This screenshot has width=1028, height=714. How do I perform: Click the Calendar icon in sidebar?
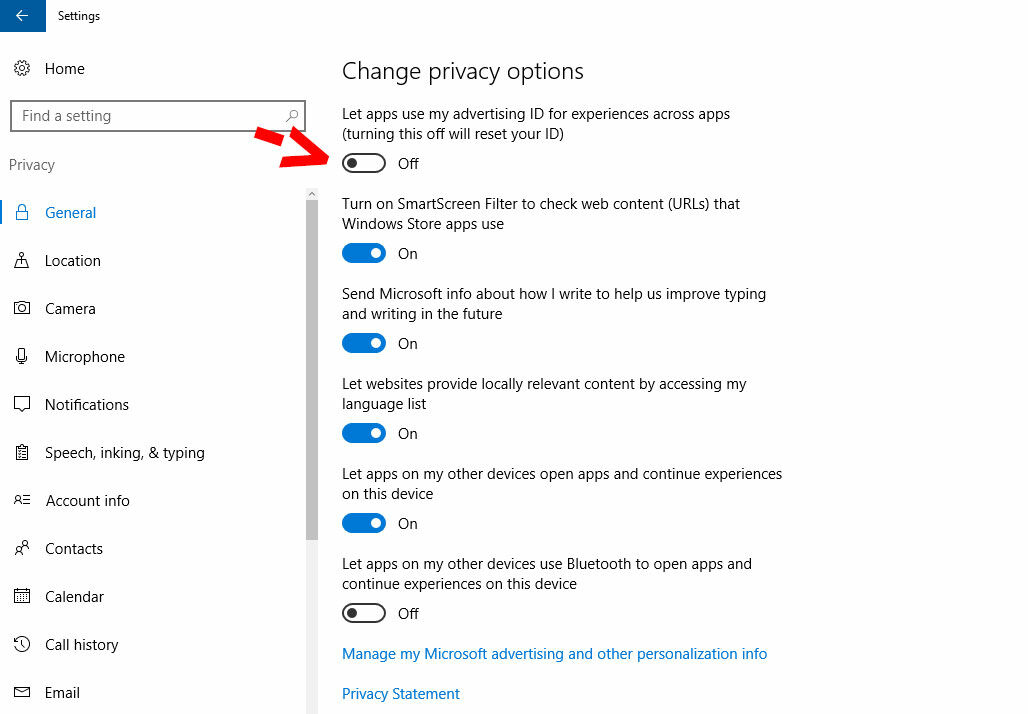(22, 596)
